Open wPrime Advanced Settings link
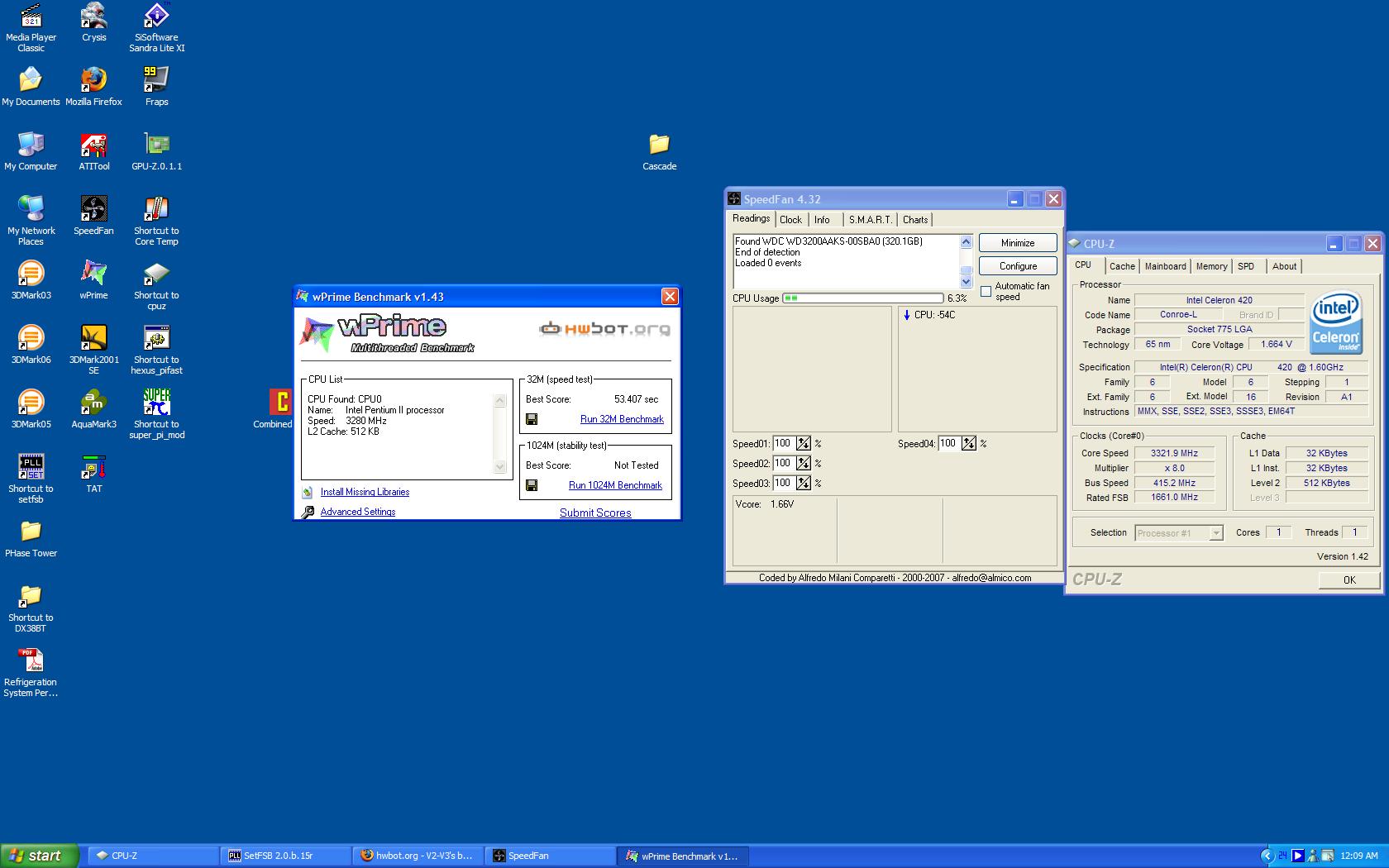This screenshot has width=1389, height=868. [x=358, y=512]
